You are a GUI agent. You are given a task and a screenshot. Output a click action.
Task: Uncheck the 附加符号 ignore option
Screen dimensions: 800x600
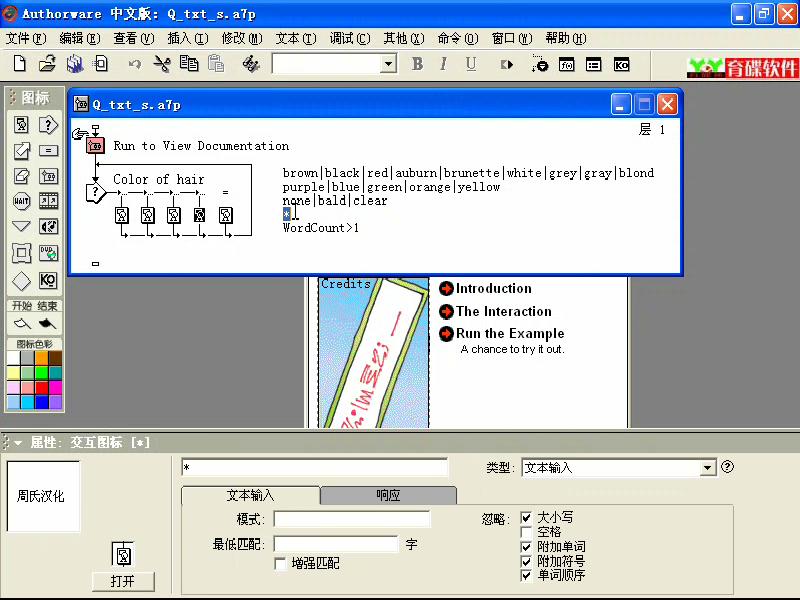(x=526, y=562)
